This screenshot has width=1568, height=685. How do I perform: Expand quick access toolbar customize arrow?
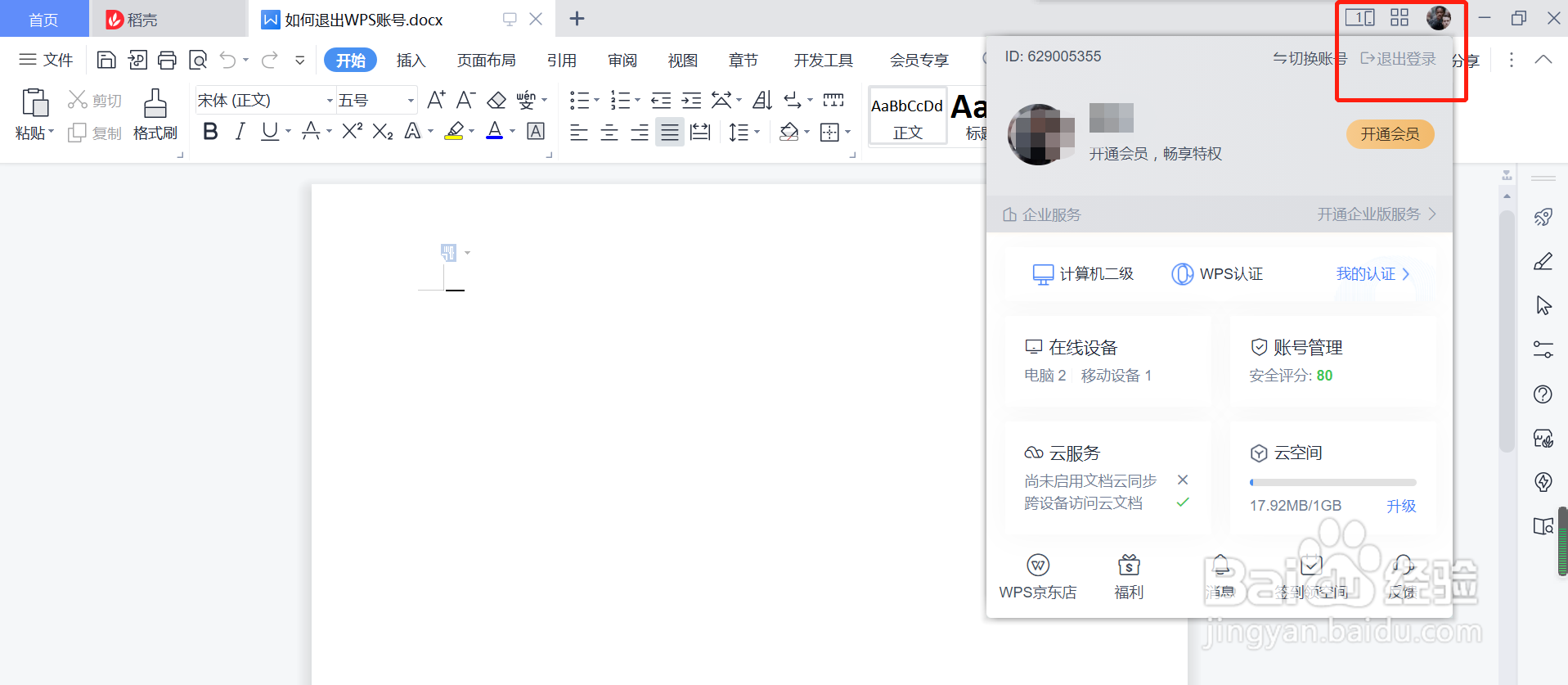300,60
